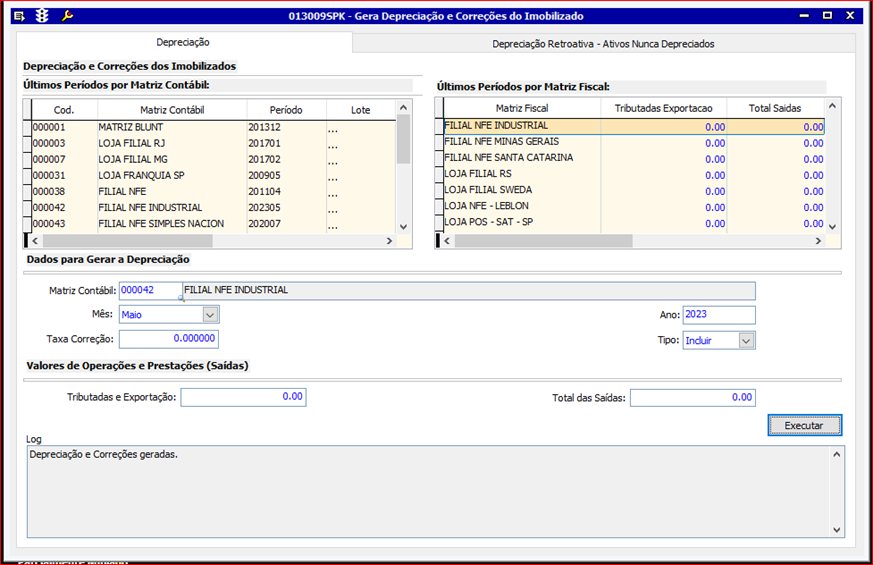Switch to Depreciação Retroativa tab
Screen dimensions: 873x565
click(x=603, y=44)
